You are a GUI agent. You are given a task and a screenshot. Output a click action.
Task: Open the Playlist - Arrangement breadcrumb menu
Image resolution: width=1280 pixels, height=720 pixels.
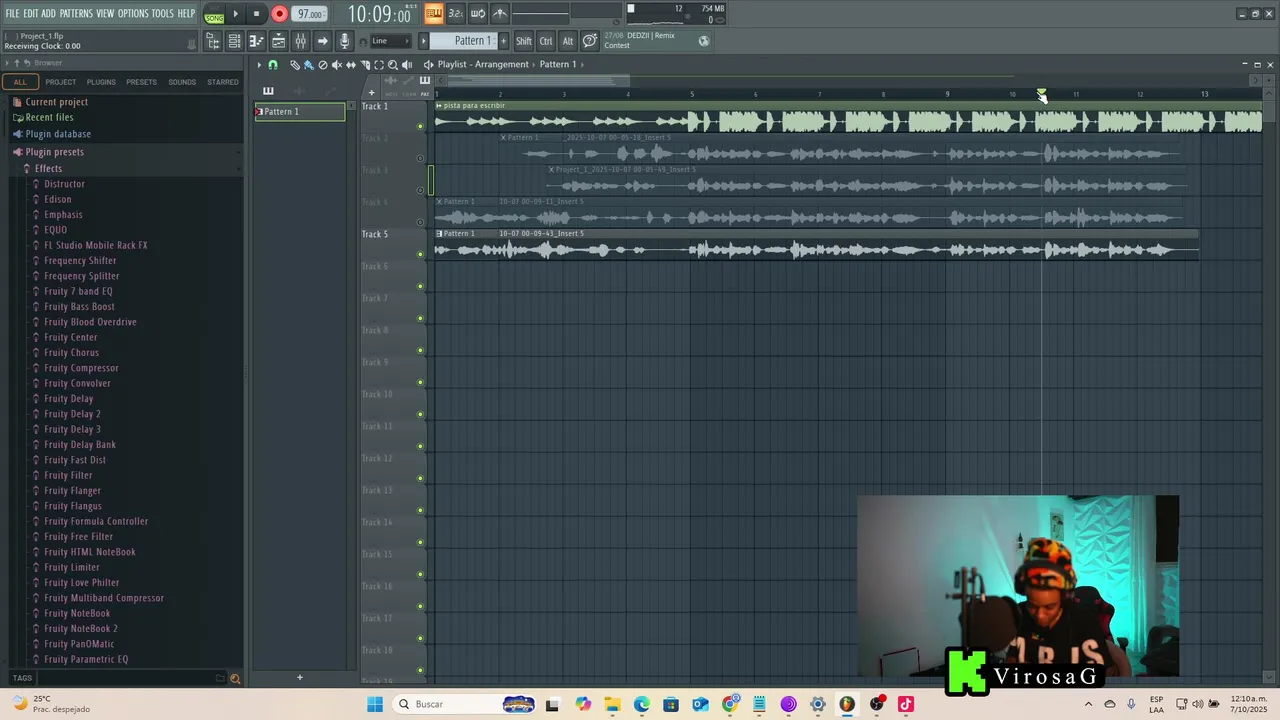(x=483, y=64)
